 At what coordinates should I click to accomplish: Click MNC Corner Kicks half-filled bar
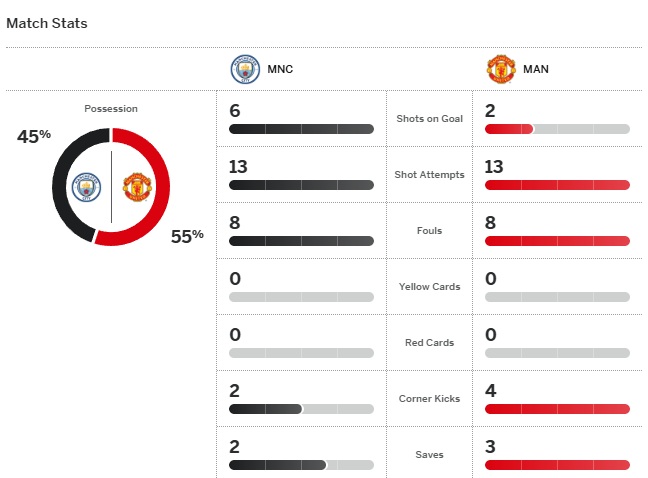(301, 409)
